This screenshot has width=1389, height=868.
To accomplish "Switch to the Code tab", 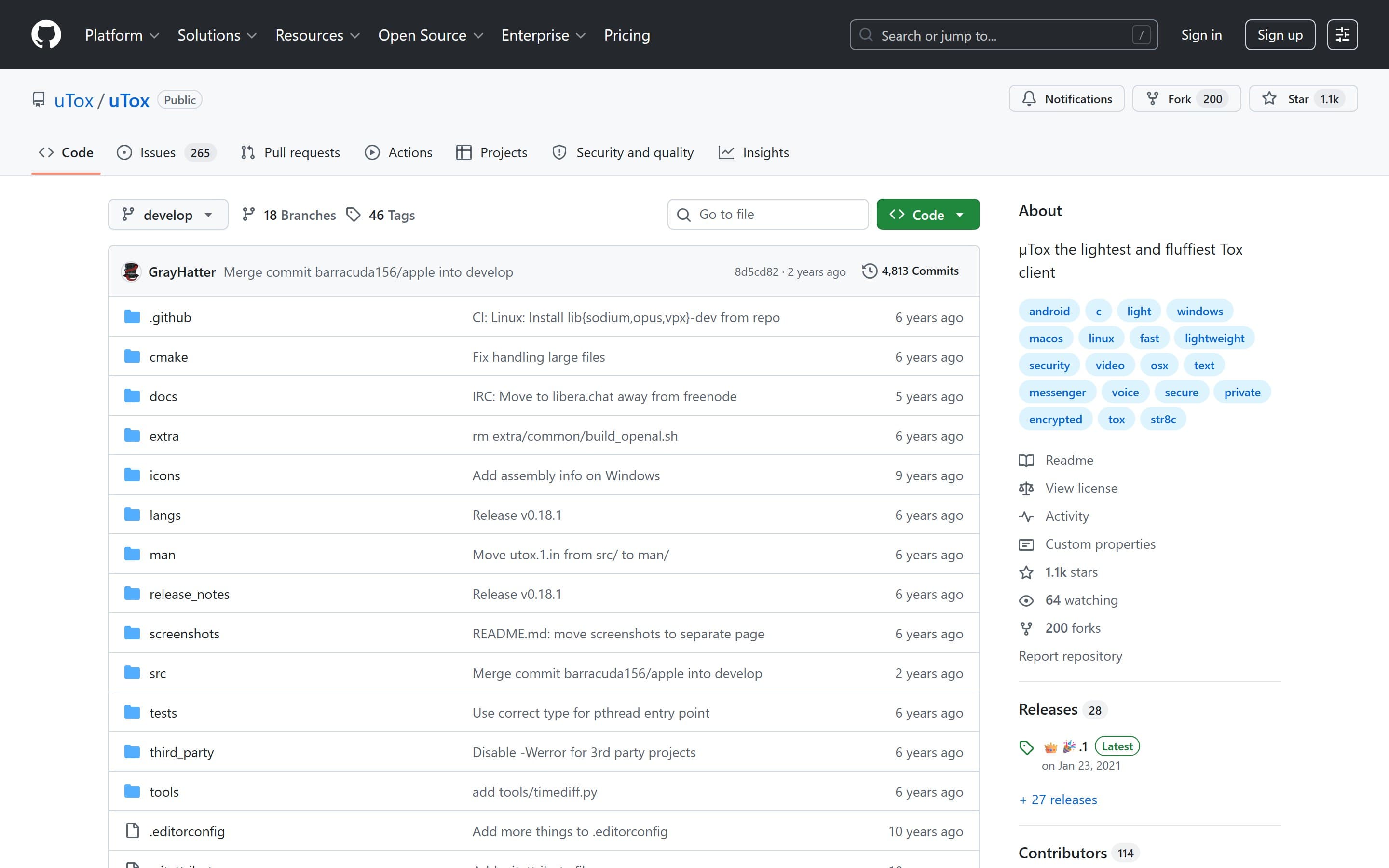I will [66, 153].
